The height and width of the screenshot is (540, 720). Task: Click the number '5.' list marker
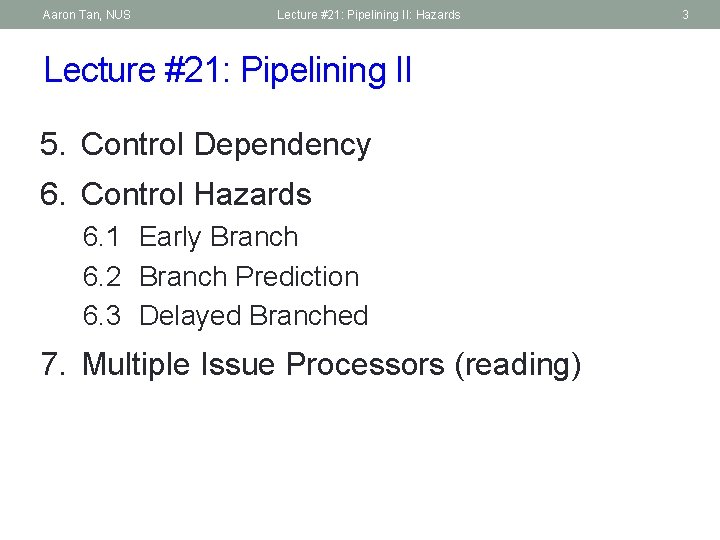pyautogui.click(x=52, y=144)
